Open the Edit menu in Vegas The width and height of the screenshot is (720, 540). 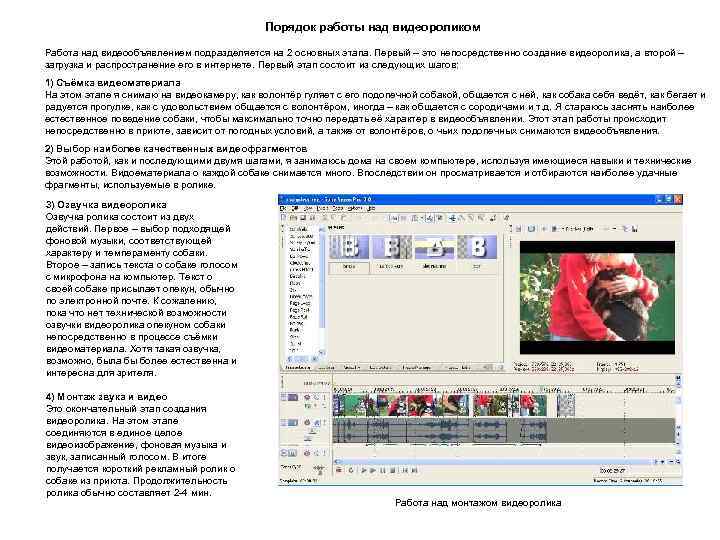[295, 208]
